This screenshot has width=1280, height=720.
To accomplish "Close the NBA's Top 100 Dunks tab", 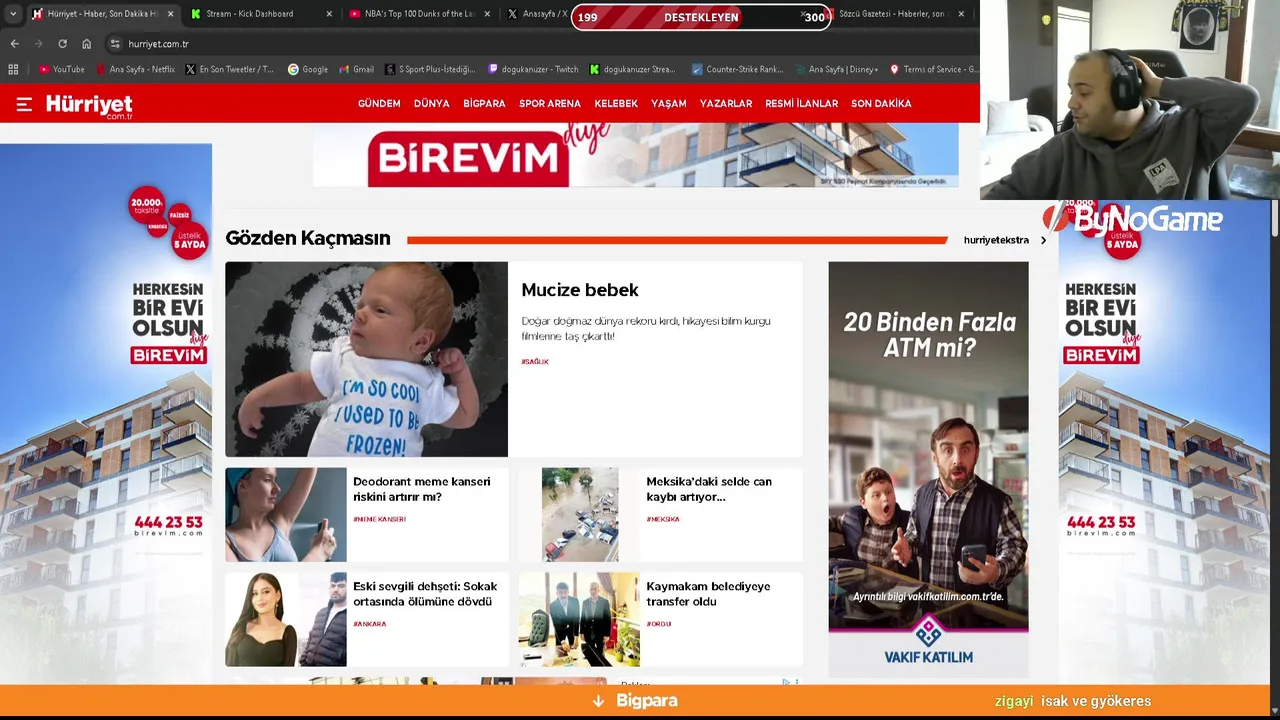I will [487, 14].
